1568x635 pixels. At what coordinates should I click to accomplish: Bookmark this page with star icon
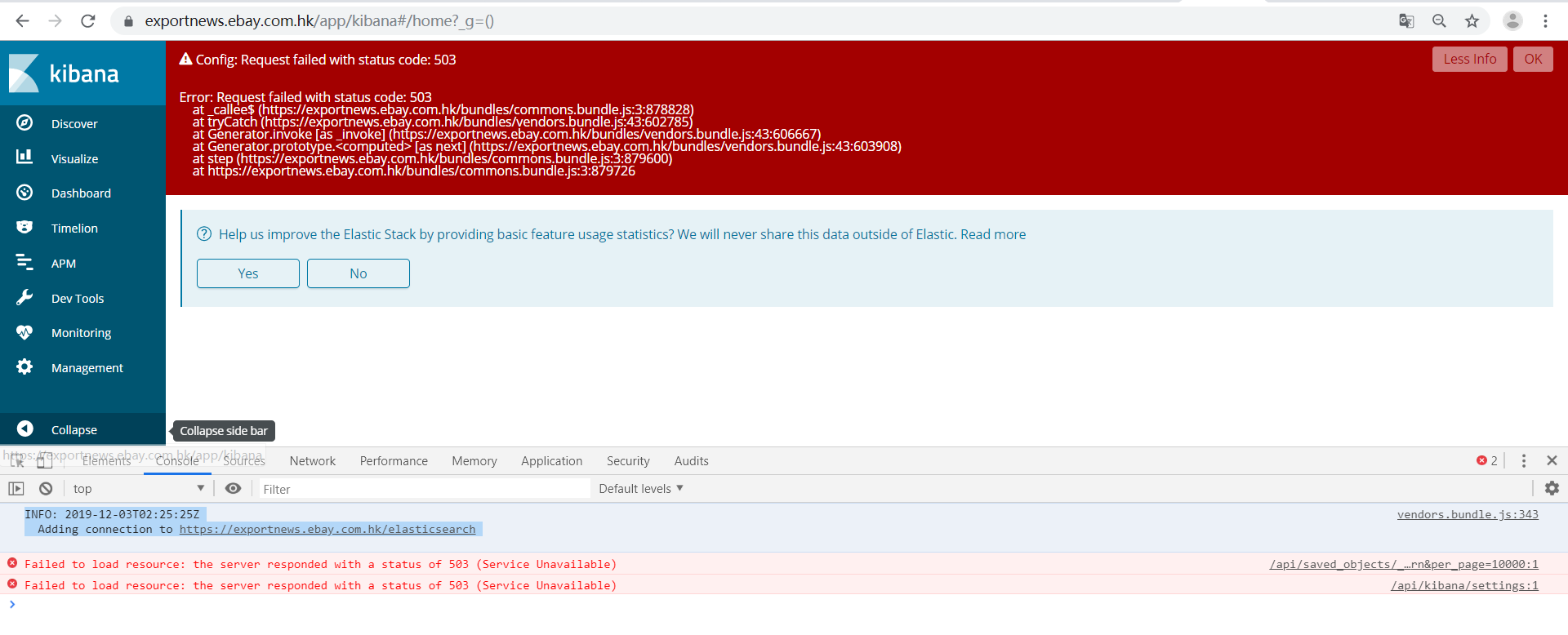1472,21
